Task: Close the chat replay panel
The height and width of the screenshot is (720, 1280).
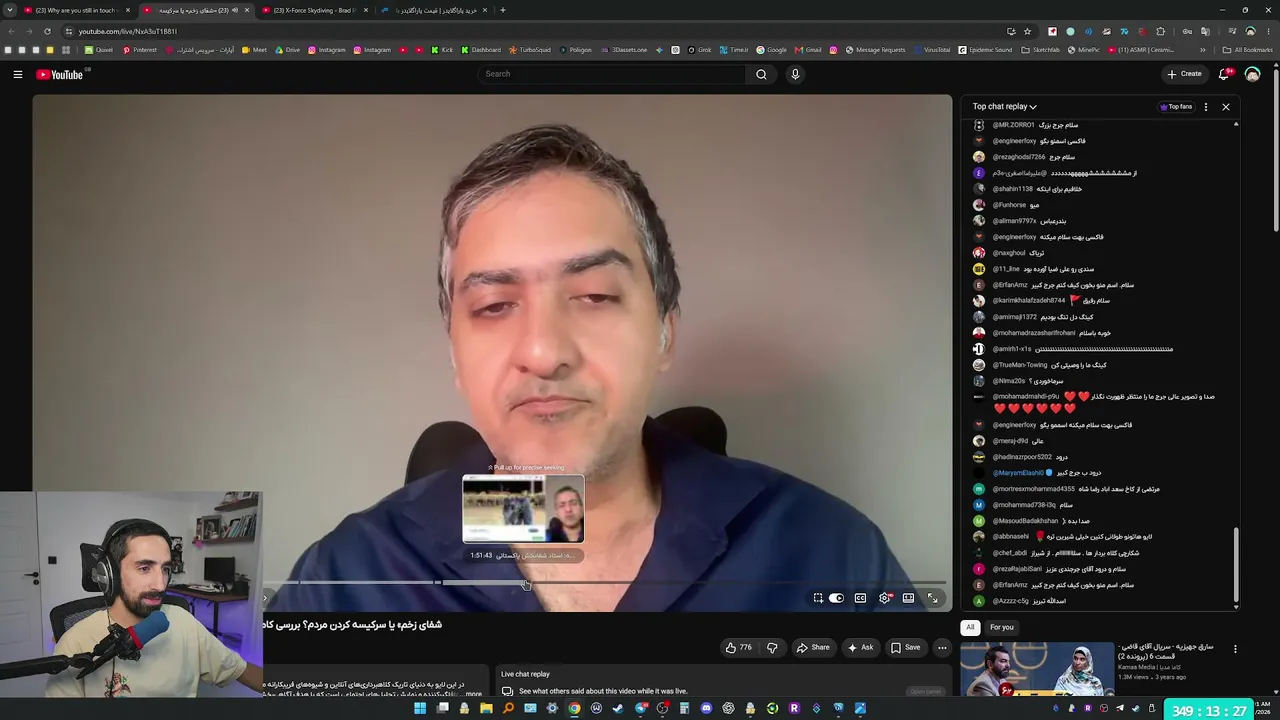Action: click(x=1226, y=107)
